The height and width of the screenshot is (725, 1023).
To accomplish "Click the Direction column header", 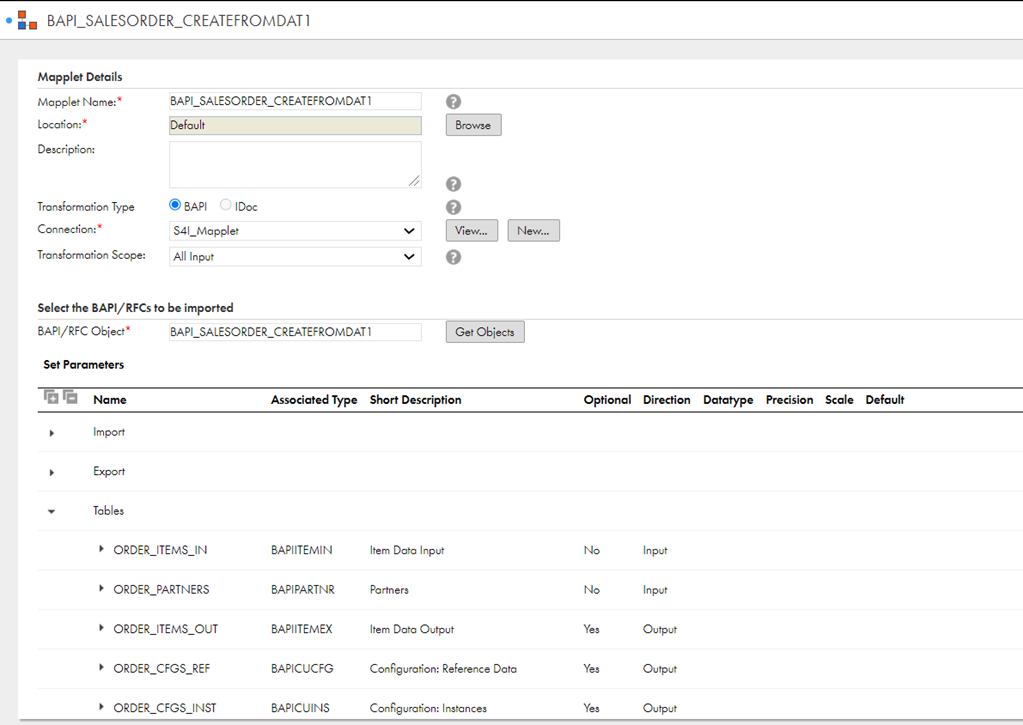I will pos(666,400).
